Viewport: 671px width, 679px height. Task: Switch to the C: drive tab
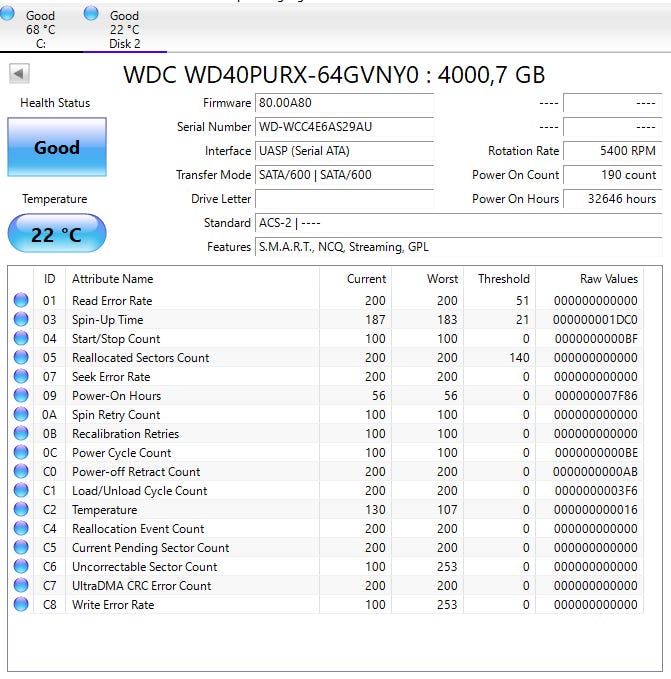click(x=41, y=30)
